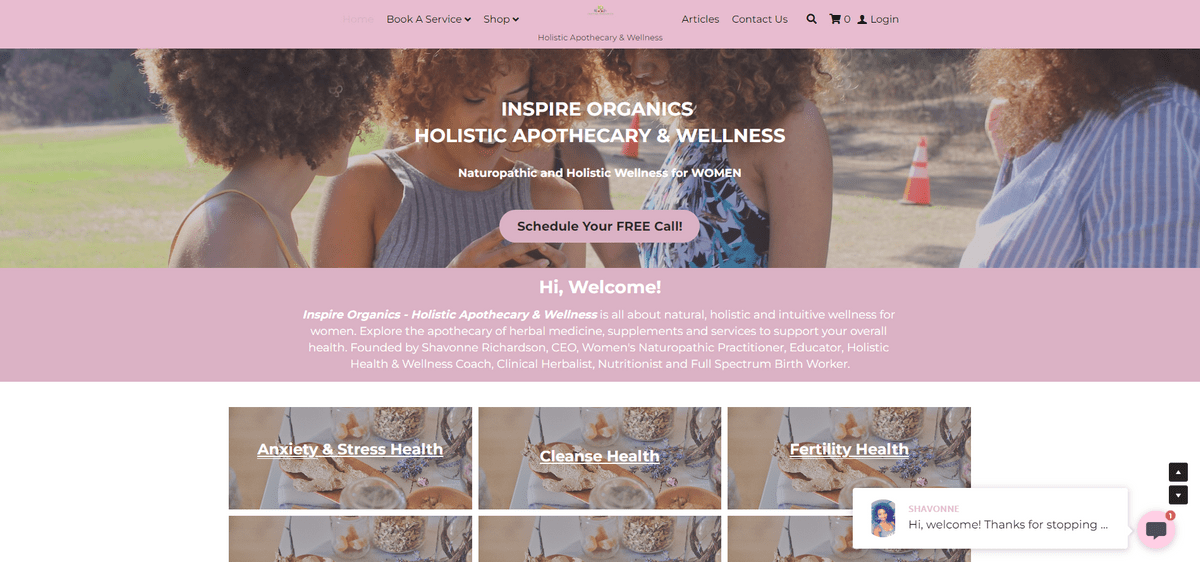Open the site search magnifier icon
This screenshot has width=1200, height=562.
click(811, 19)
